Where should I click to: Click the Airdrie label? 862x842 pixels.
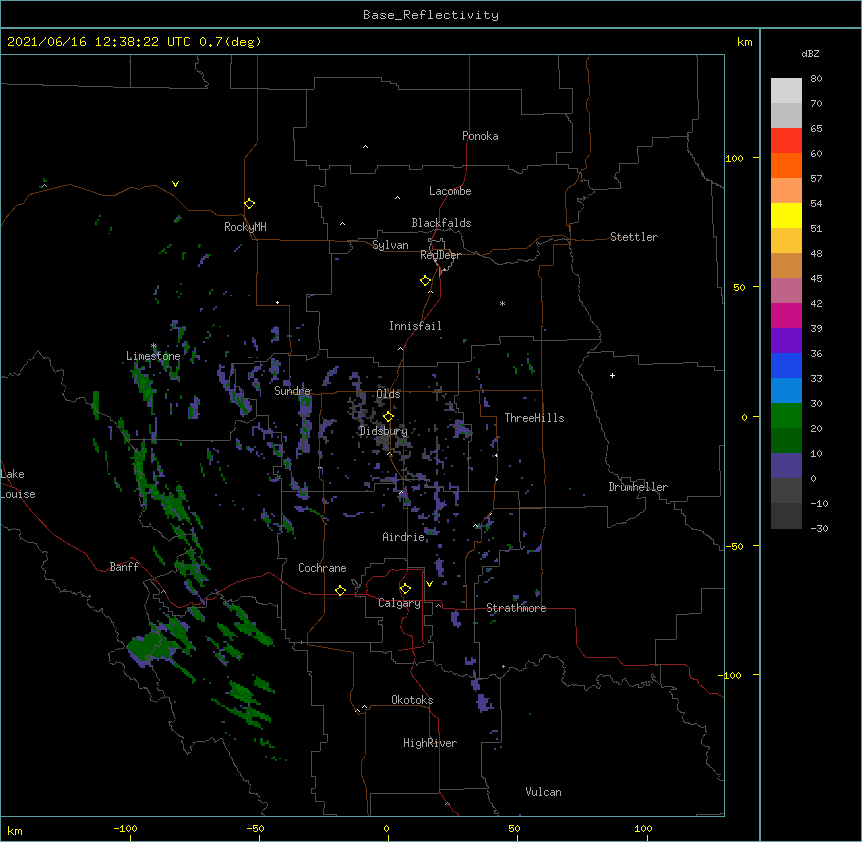pos(403,537)
